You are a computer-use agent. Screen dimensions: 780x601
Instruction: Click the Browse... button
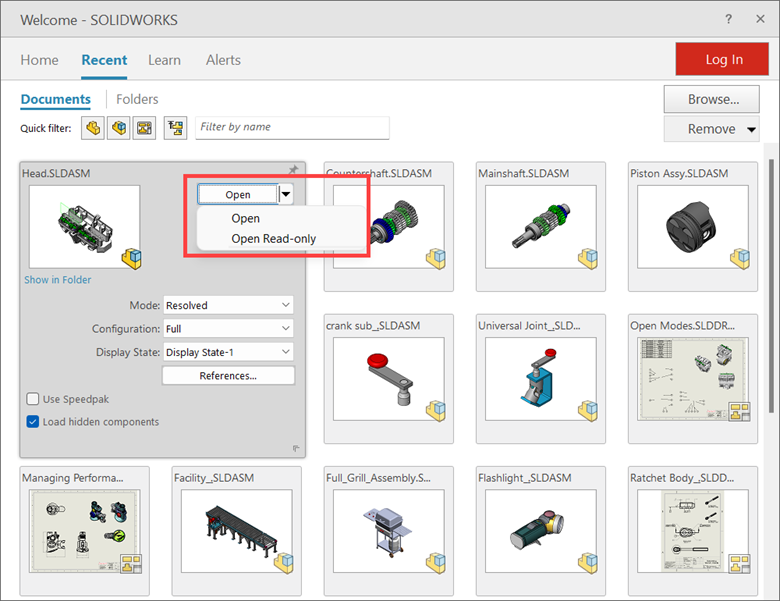tap(711, 100)
